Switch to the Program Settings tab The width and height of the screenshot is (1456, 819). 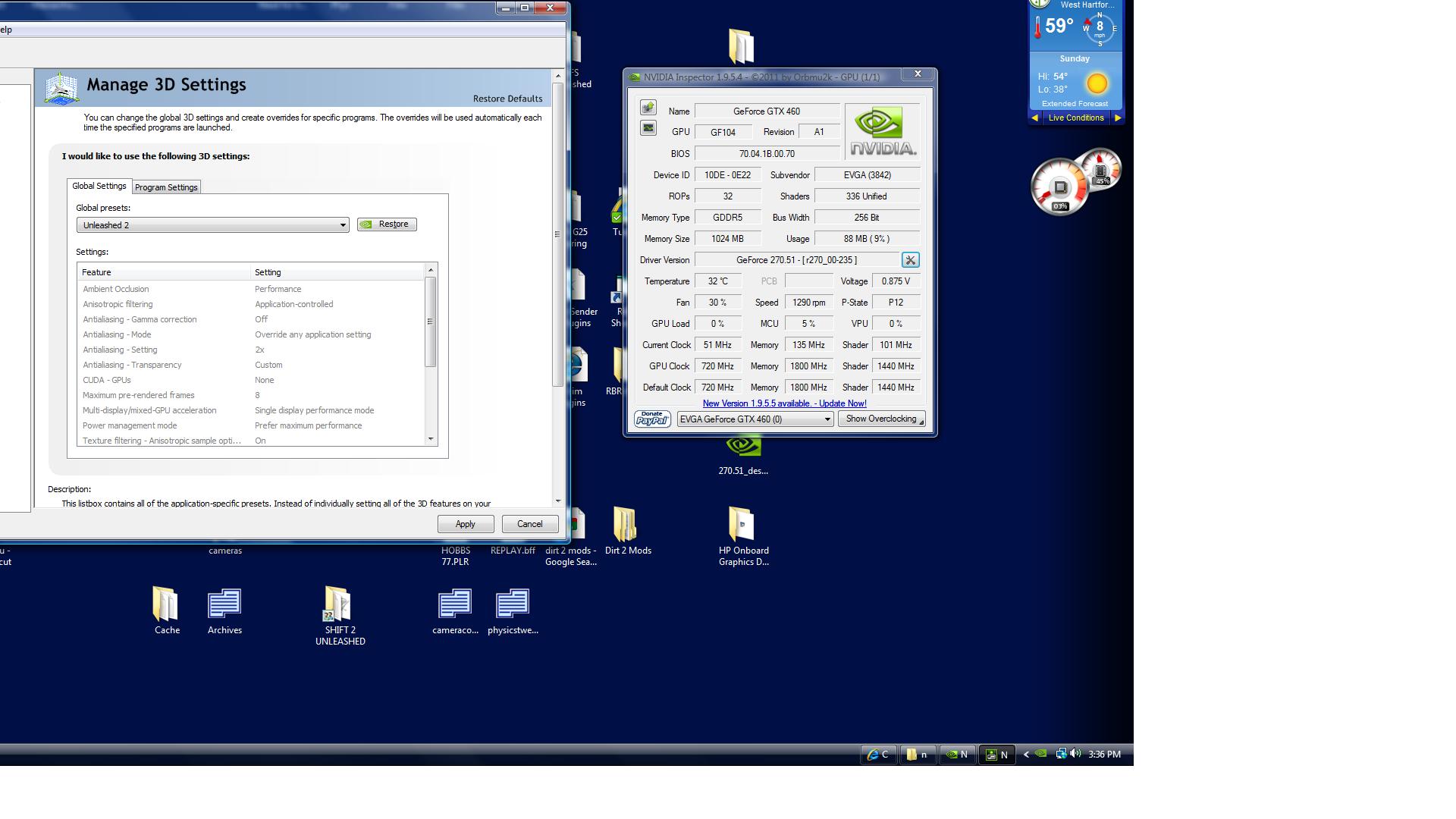coord(166,187)
